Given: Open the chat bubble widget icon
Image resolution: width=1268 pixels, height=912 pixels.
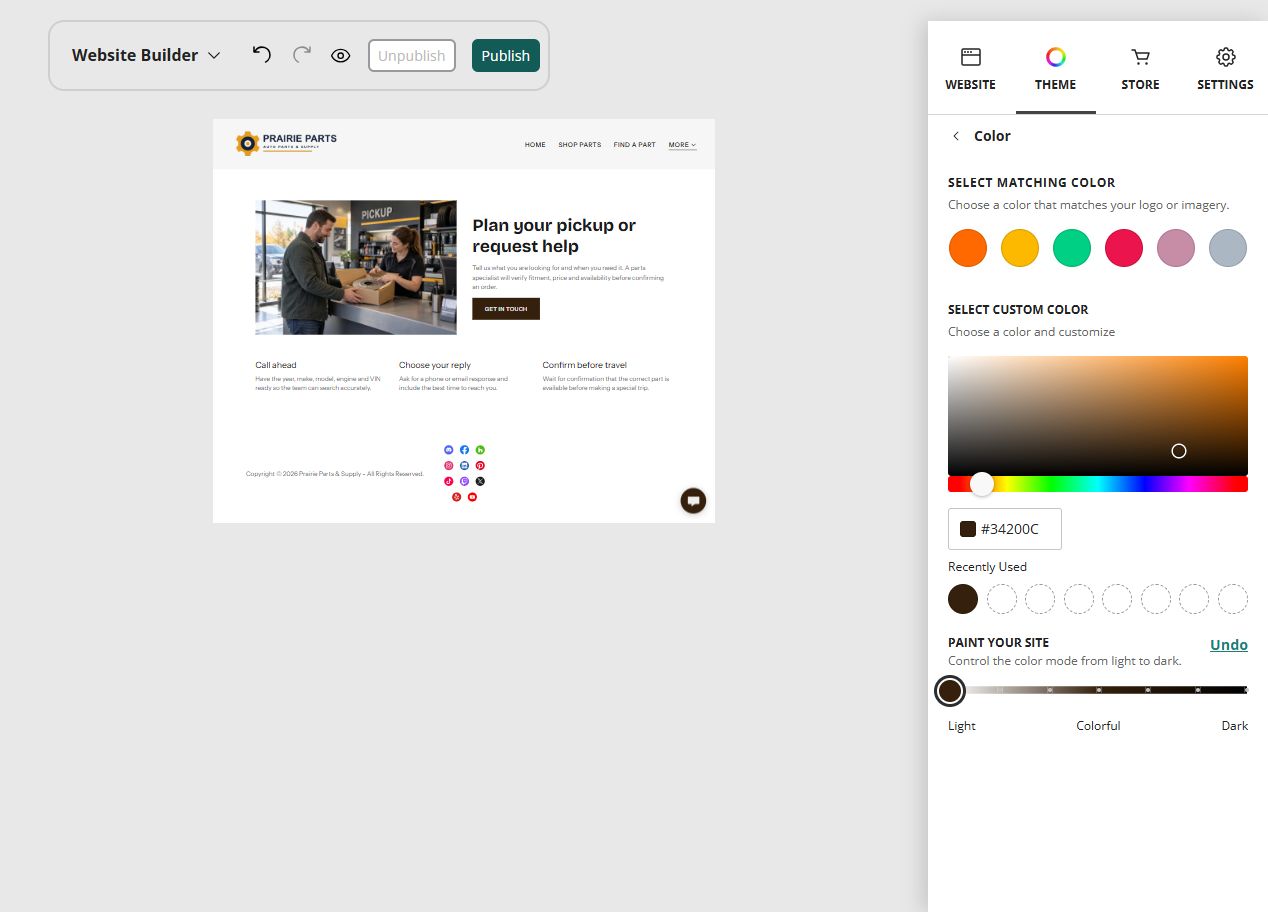Looking at the screenshot, I should (693, 501).
